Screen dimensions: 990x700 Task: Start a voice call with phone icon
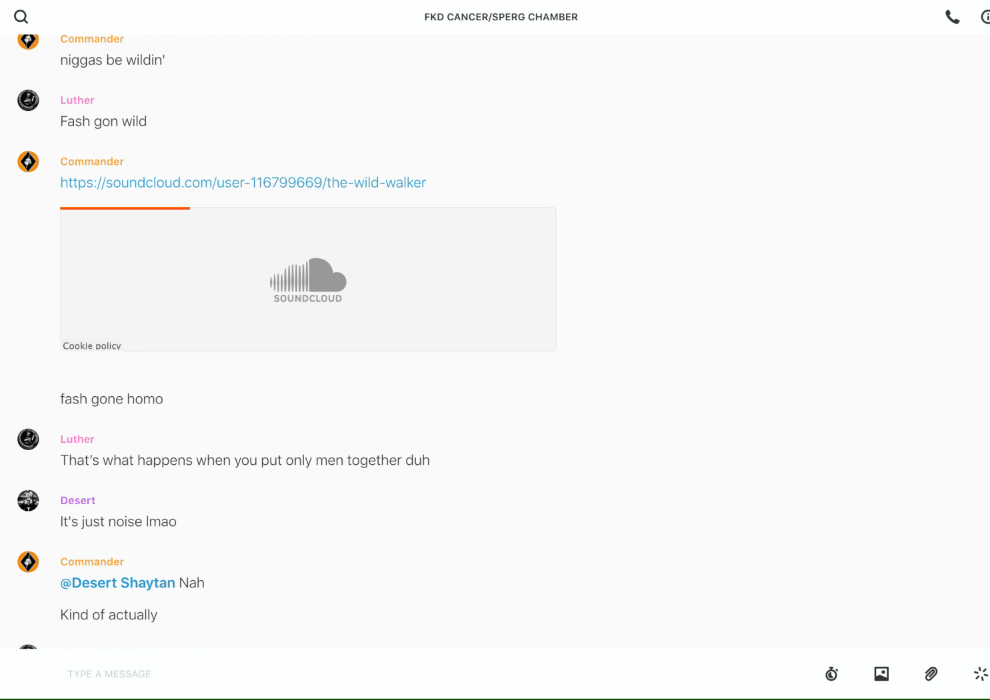click(952, 17)
